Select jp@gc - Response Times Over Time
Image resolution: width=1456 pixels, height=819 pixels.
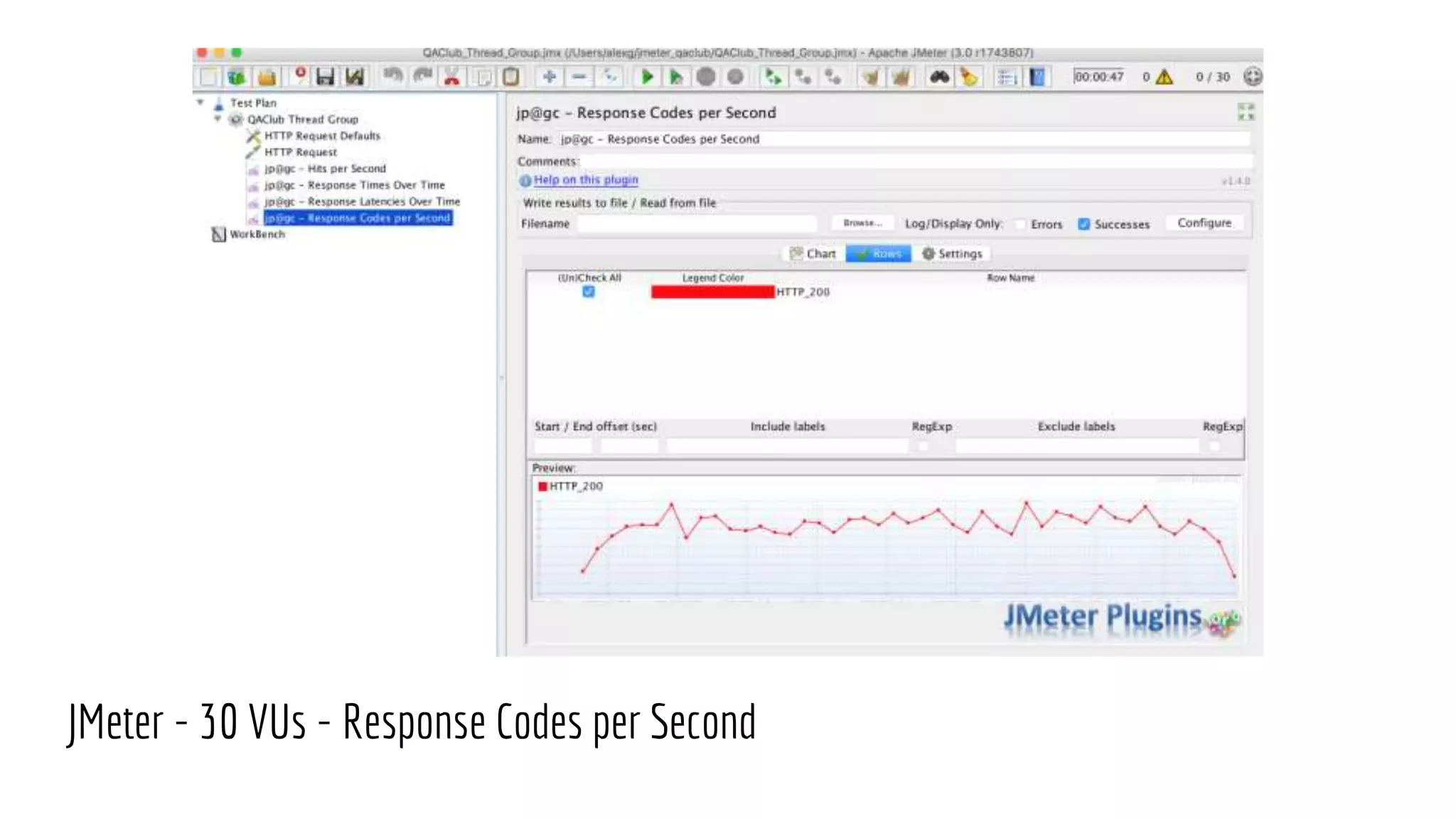[x=355, y=185]
